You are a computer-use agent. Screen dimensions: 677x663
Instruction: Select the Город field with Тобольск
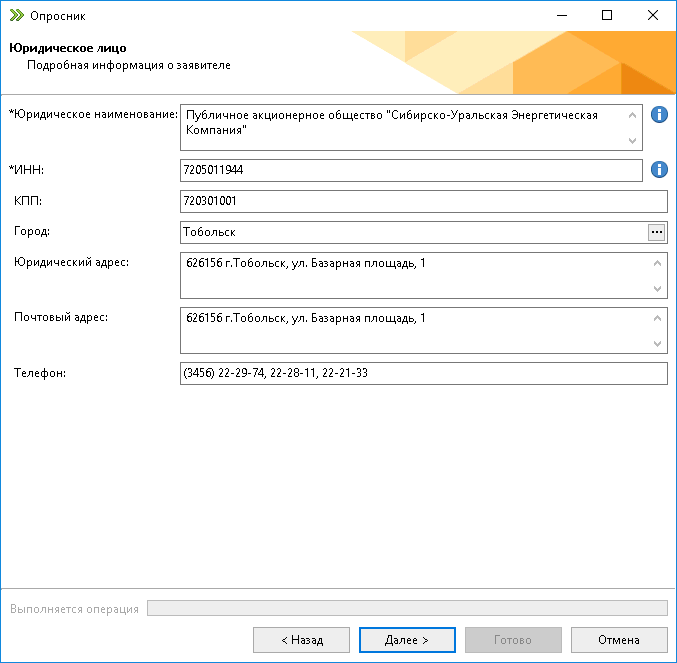[412, 232]
